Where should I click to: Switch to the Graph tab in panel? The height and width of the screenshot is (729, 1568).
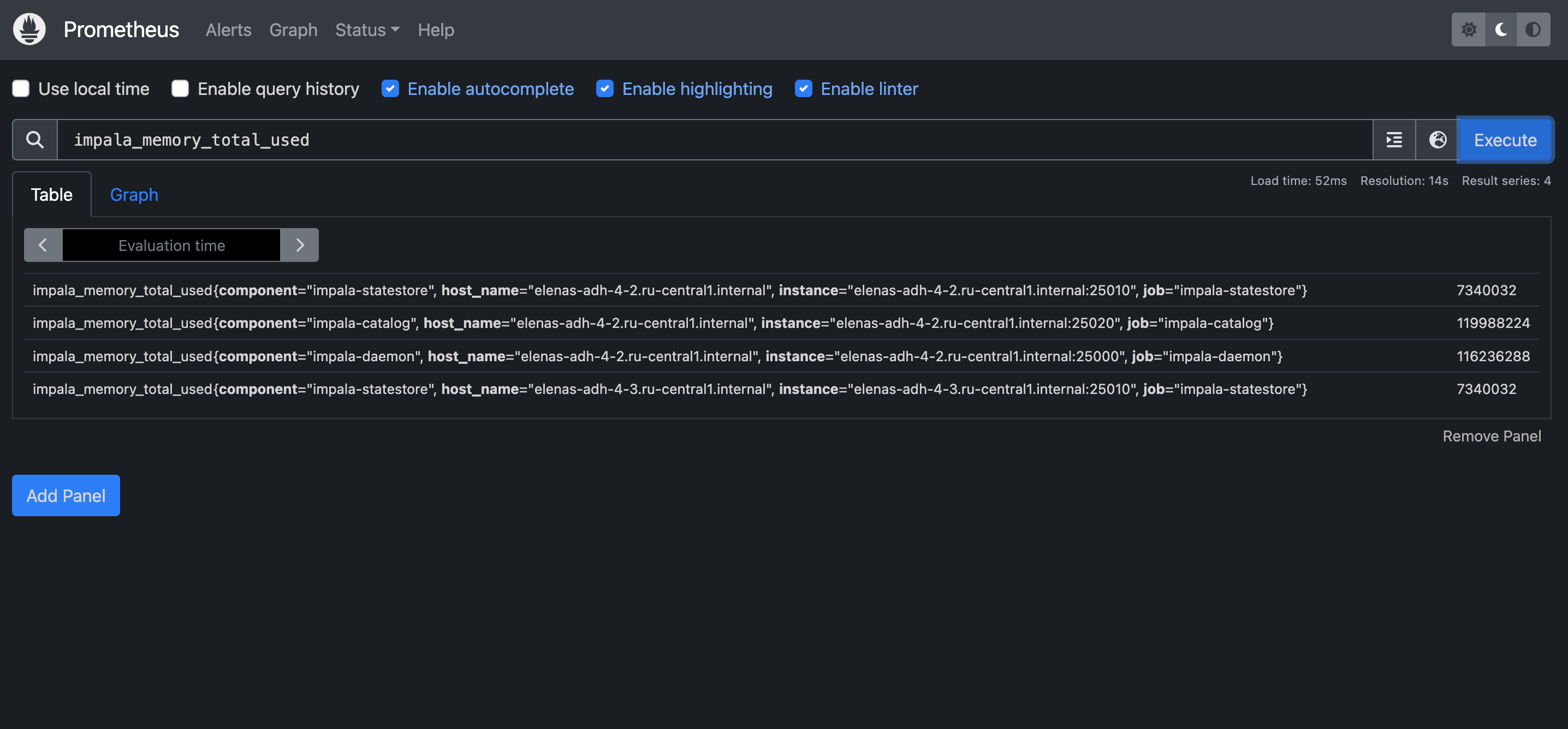coord(134,195)
